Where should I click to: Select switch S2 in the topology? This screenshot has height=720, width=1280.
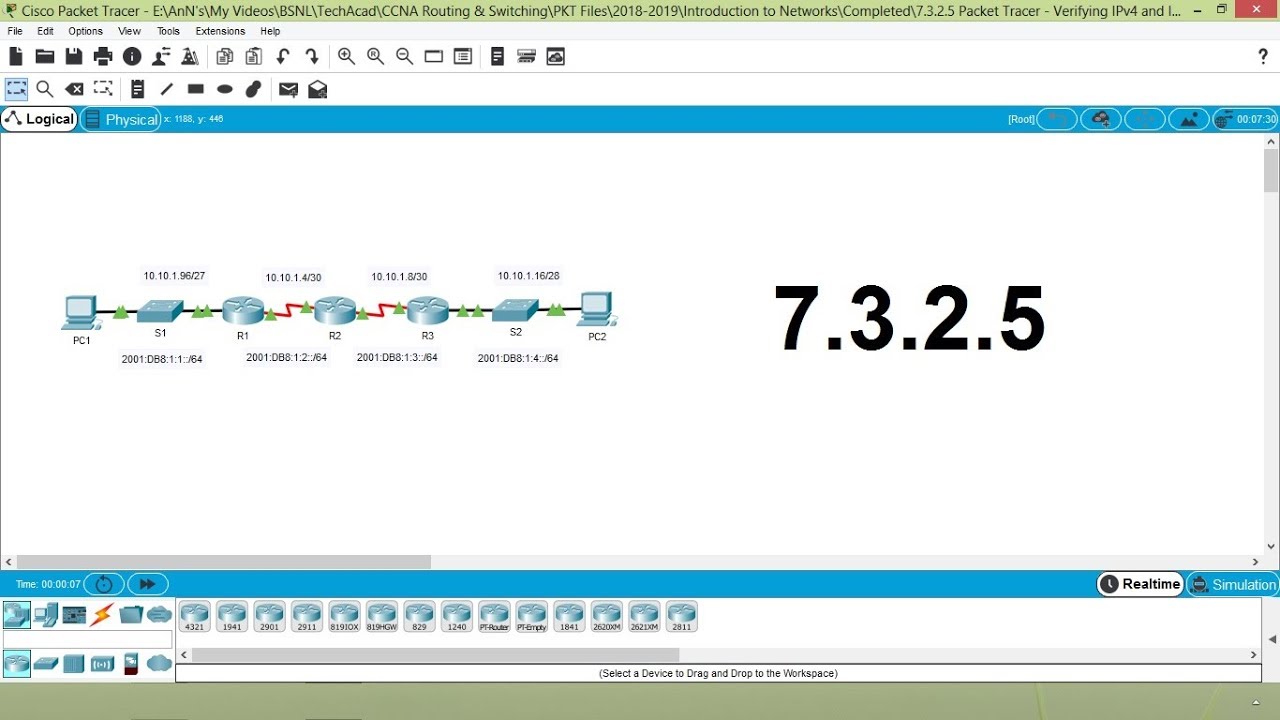point(516,311)
